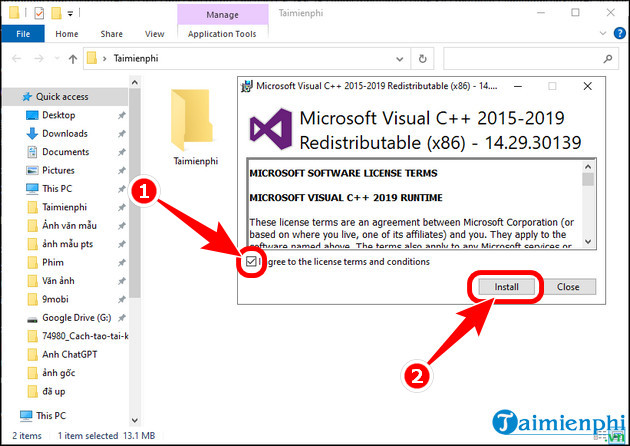
Task: Click license text scroll up arrow
Action: tap(588, 166)
